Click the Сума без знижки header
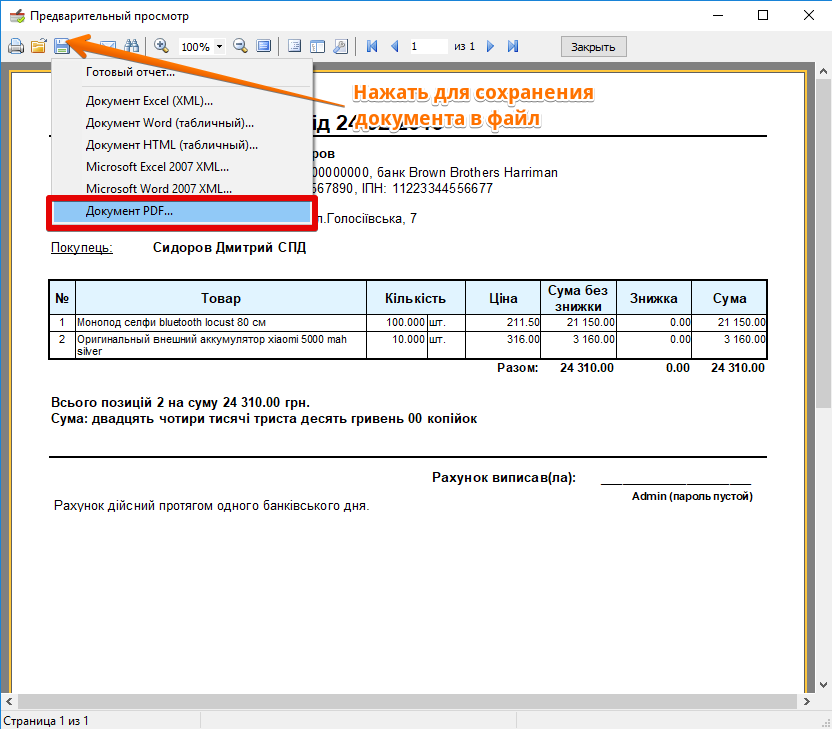This screenshot has height=729, width=832. point(578,298)
